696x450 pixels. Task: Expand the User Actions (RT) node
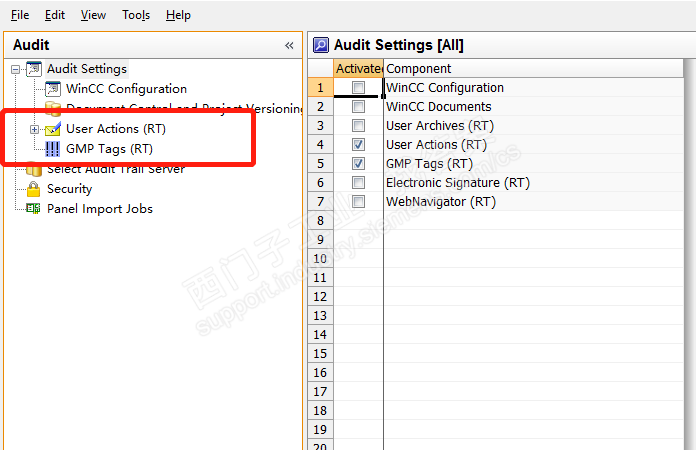click(34, 129)
